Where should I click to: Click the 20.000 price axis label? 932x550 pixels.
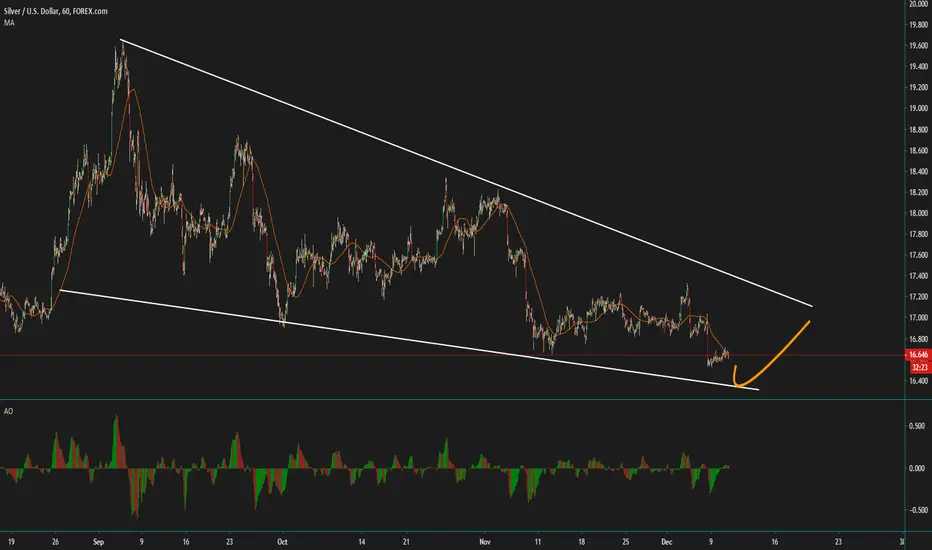click(x=918, y=4)
